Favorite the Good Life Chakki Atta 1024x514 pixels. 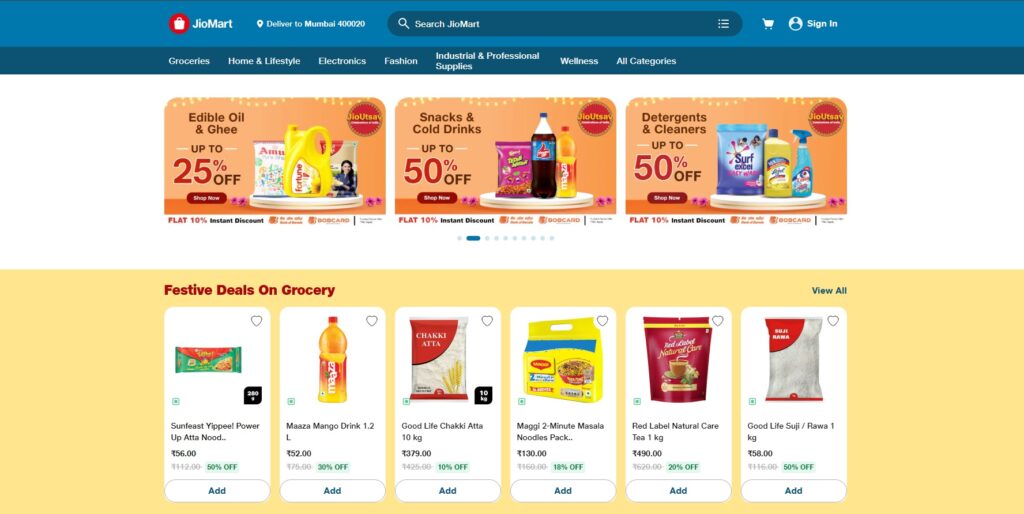click(x=487, y=321)
